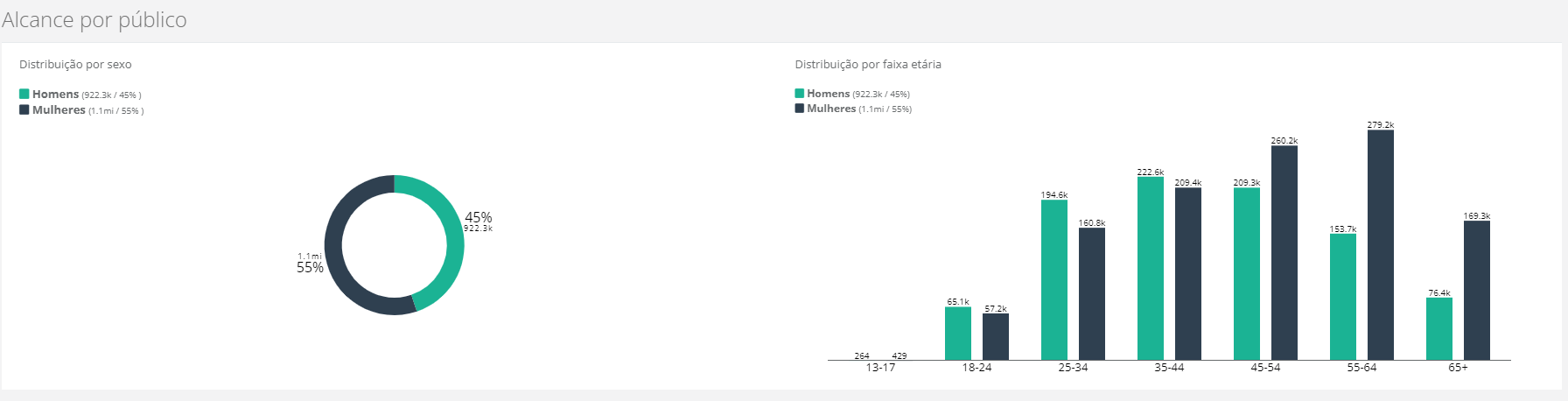Hide Mulheres series in the age range chart
This screenshot has width=1568, height=401.
point(831,109)
